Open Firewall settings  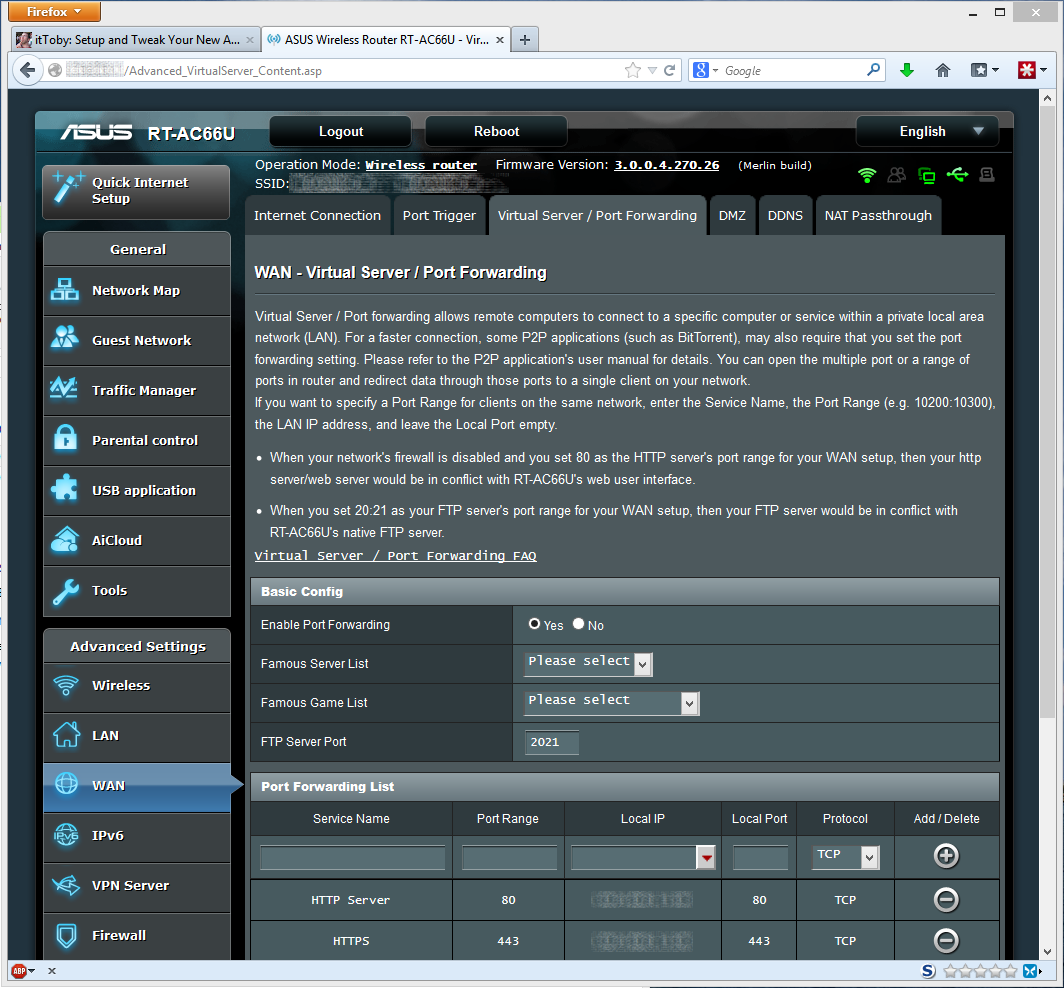click(136, 936)
